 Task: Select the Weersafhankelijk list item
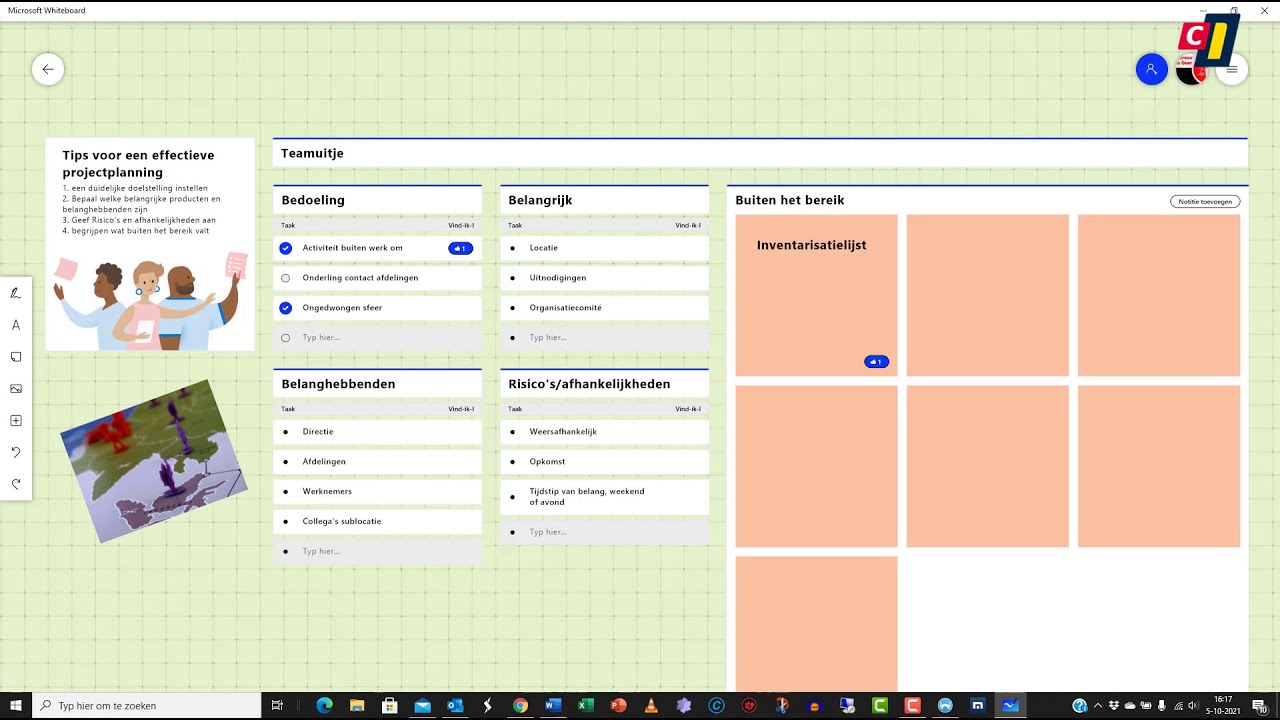tap(604, 432)
